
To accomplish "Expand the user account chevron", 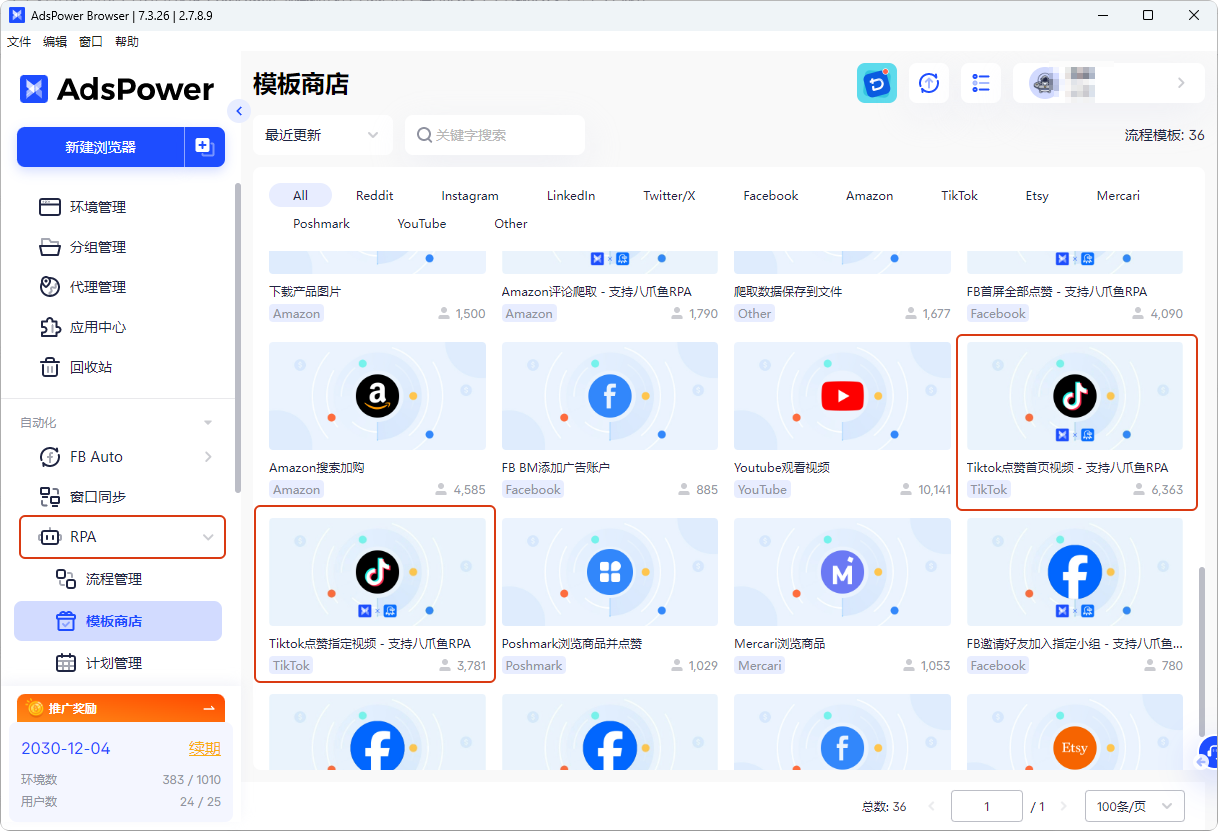I will [x=1181, y=83].
